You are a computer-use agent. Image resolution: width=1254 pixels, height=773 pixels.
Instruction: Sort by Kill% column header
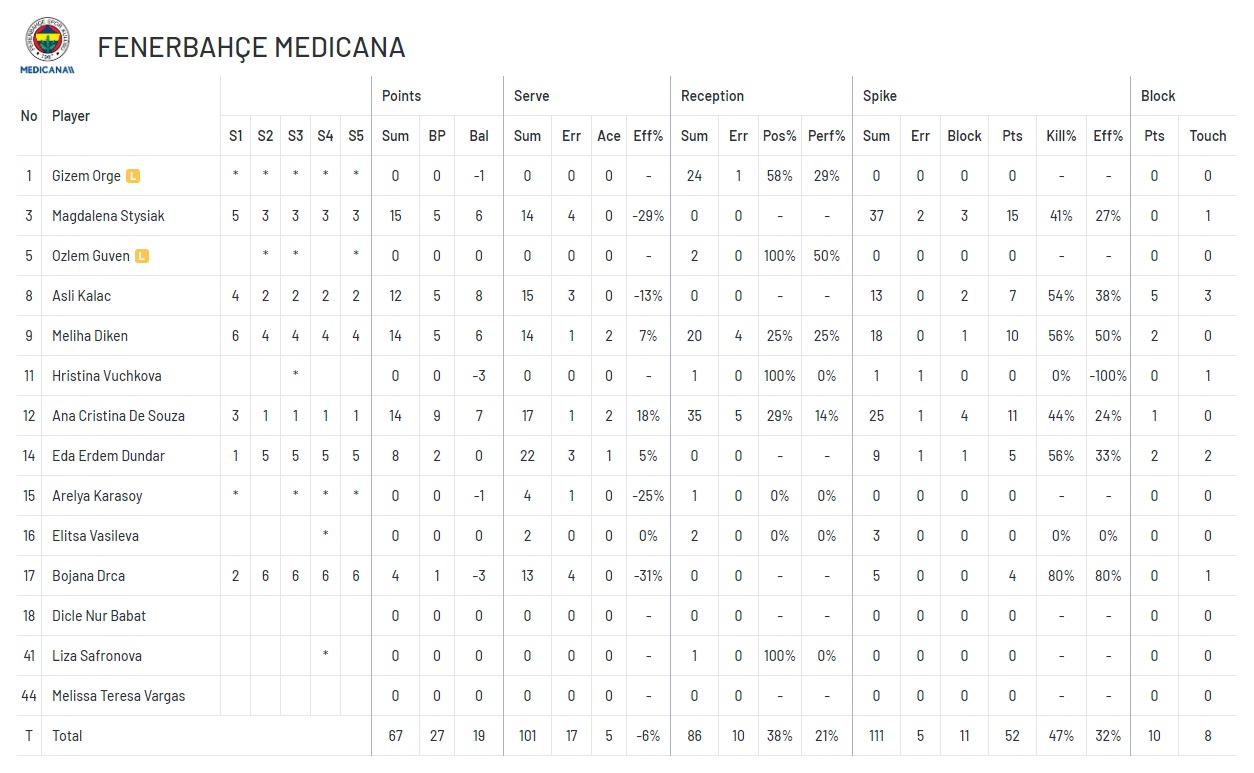pos(1061,136)
